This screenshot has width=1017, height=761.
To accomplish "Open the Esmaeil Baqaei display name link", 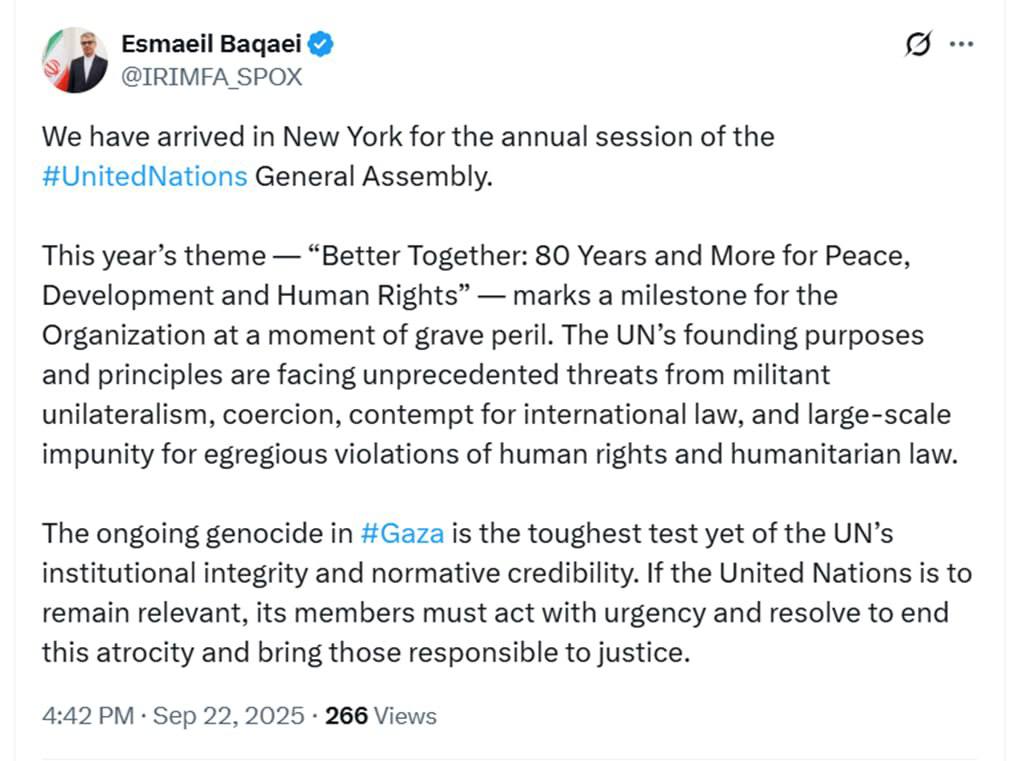I will [x=214, y=44].
